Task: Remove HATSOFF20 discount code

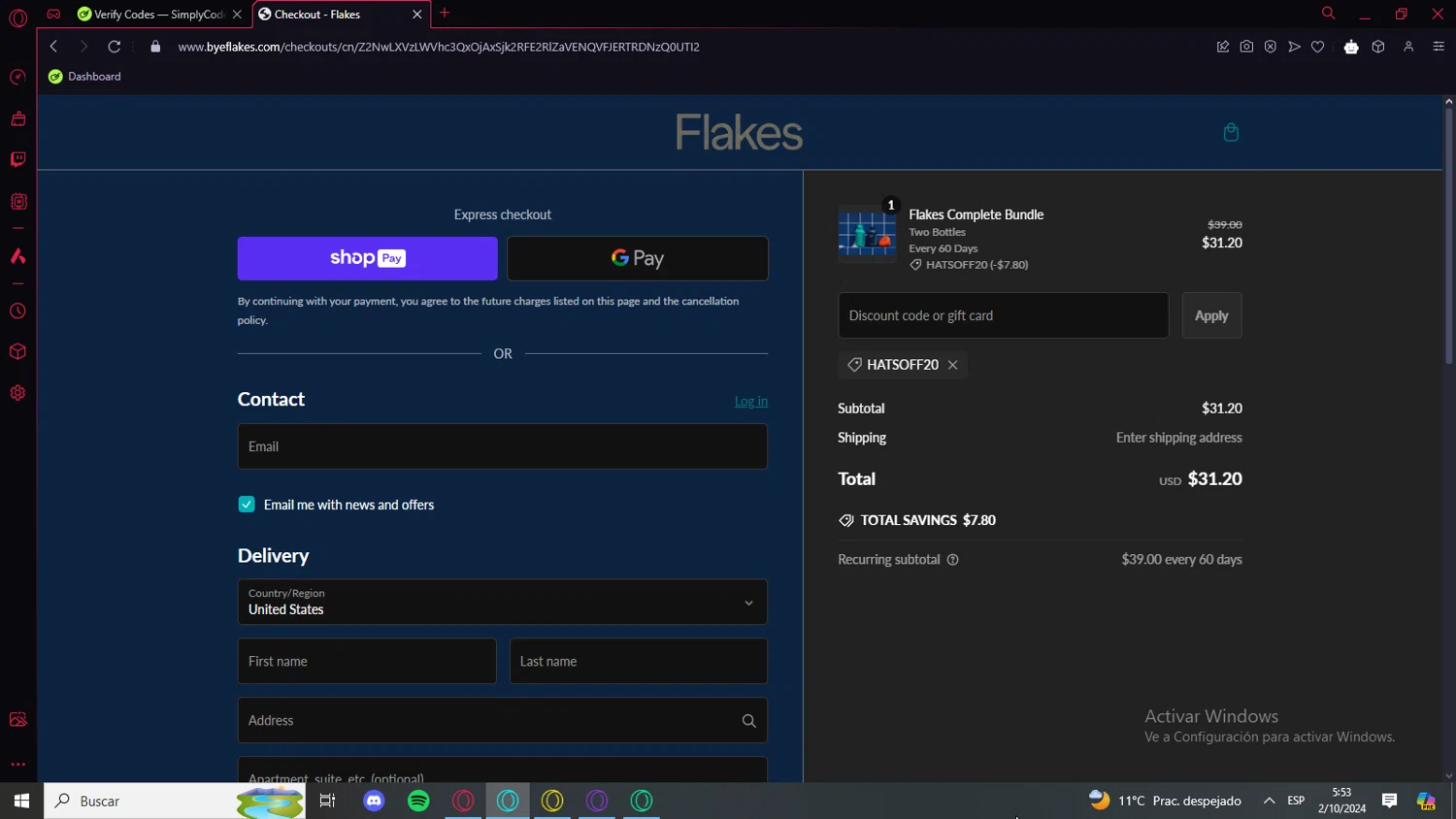Action: (952, 365)
